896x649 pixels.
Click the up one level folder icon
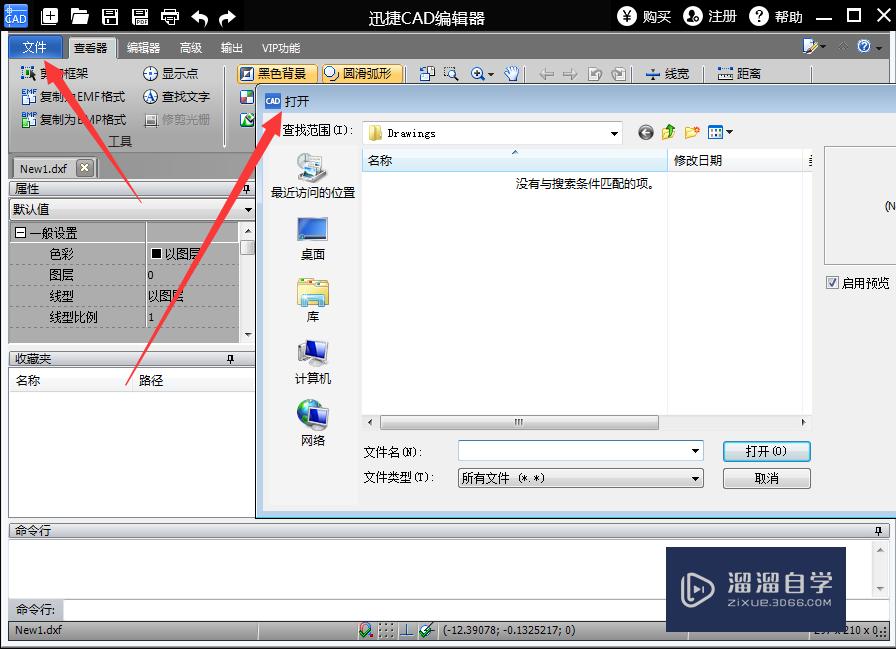pyautogui.click(x=669, y=133)
